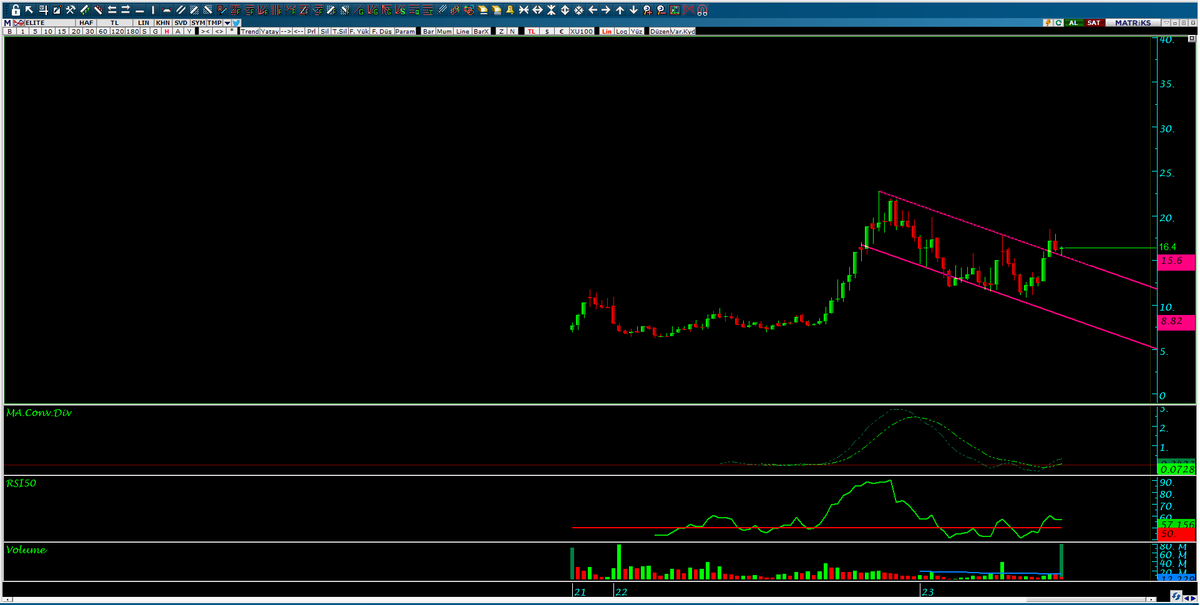This screenshot has height=605, width=1200.
Task: Click the horizontal compress arrows icon
Action: pos(524,10)
